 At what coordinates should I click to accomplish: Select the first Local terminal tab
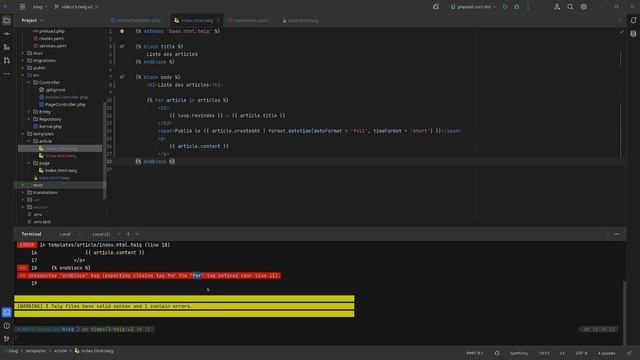click(65, 234)
